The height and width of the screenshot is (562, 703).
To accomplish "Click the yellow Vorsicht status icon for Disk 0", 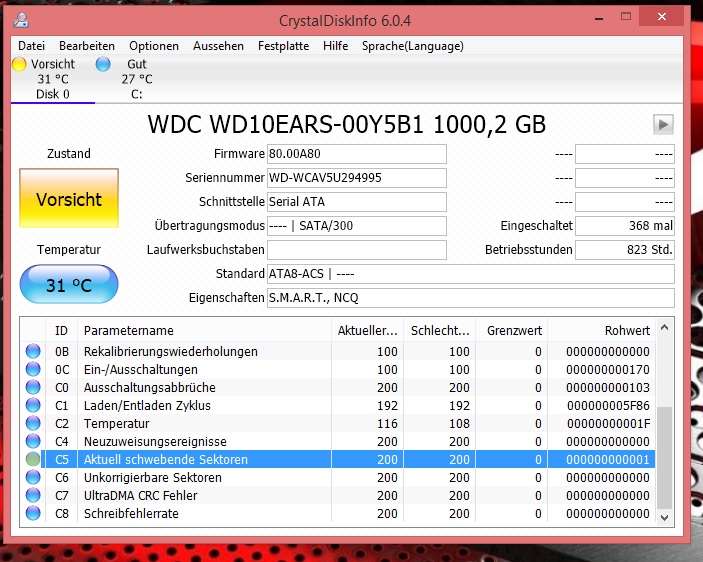I will click(x=19, y=64).
